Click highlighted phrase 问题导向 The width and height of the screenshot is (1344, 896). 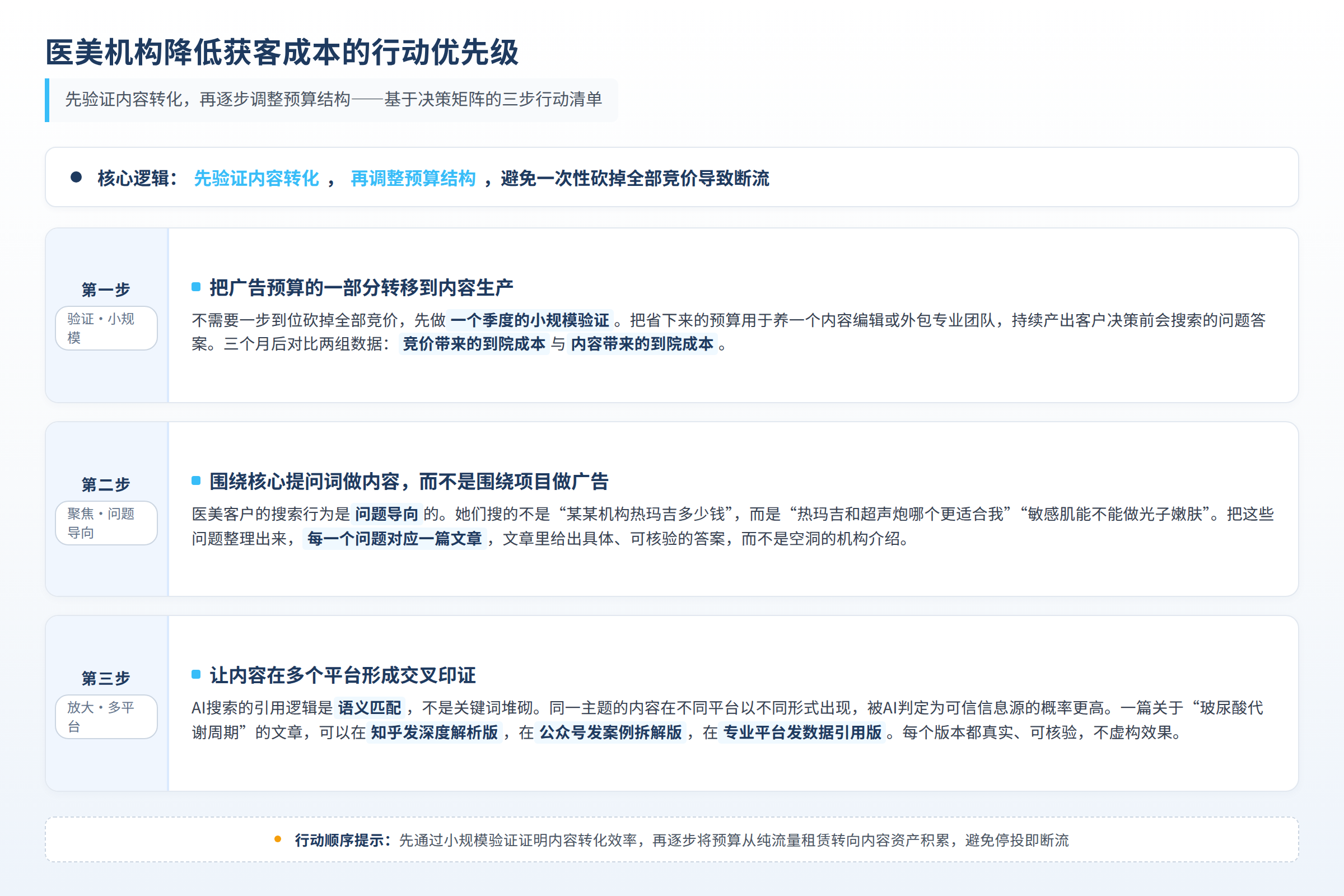coord(387,514)
